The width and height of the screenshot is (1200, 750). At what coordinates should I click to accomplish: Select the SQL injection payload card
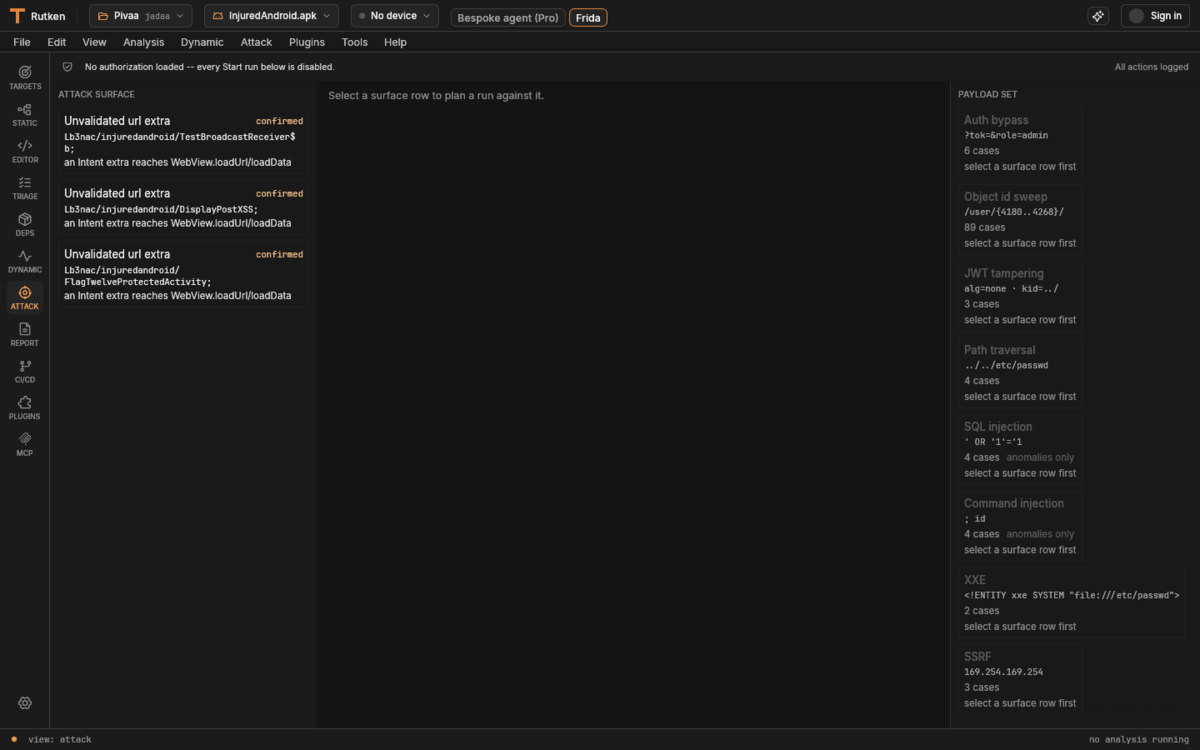click(1020, 449)
